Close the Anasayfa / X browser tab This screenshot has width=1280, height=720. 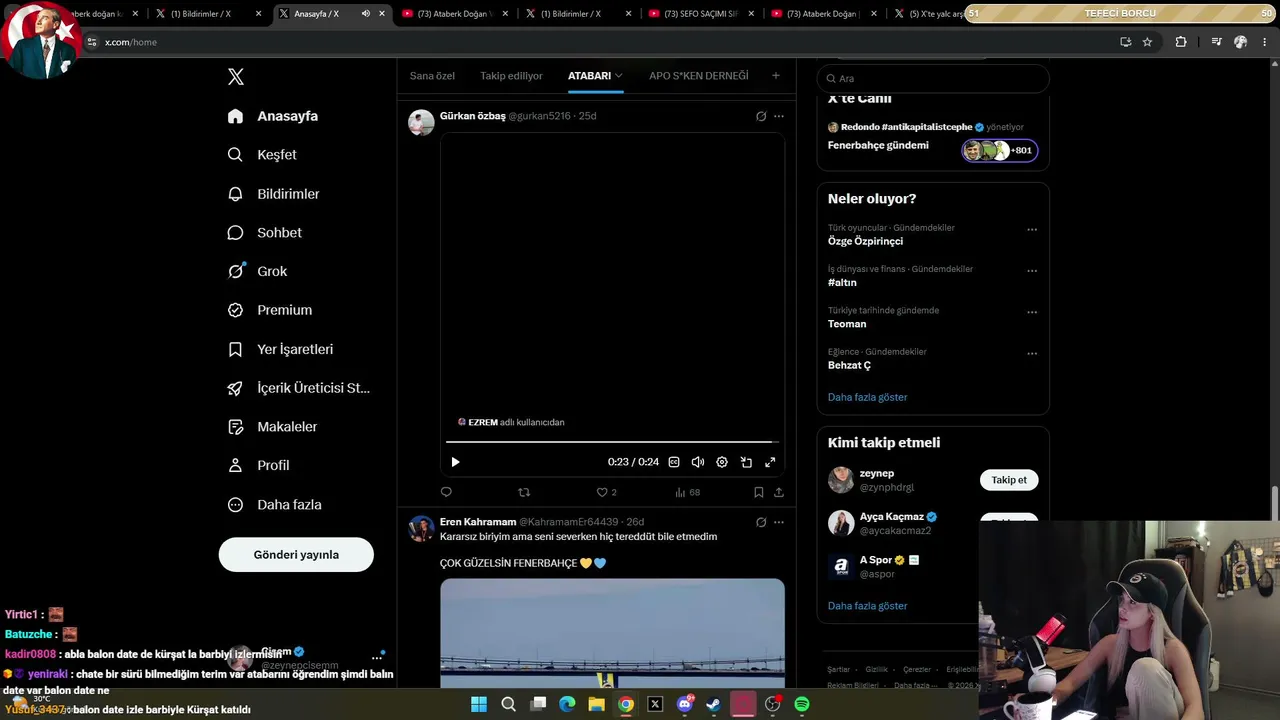(382, 14)
